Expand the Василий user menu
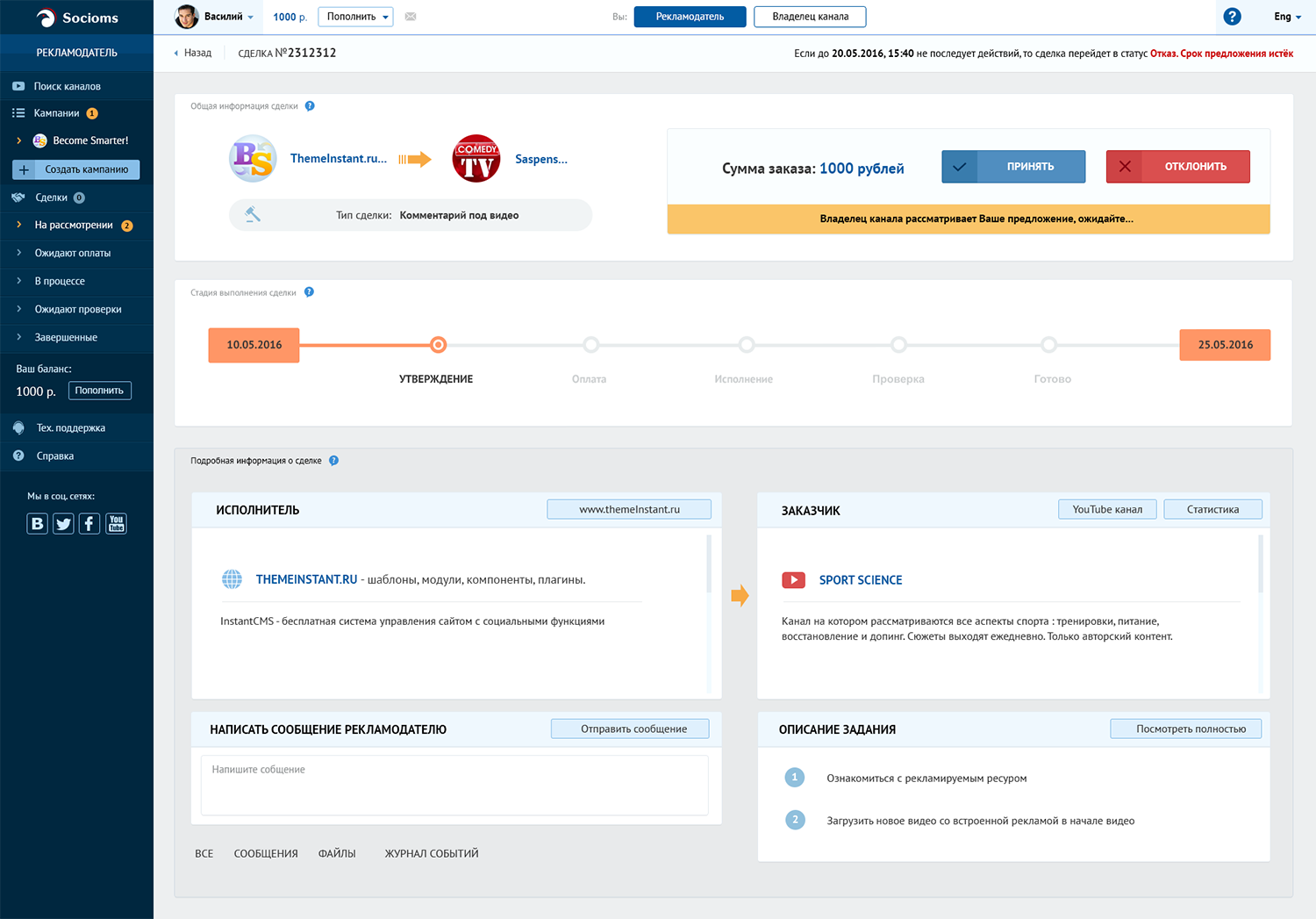 click(x=216, y=17)
